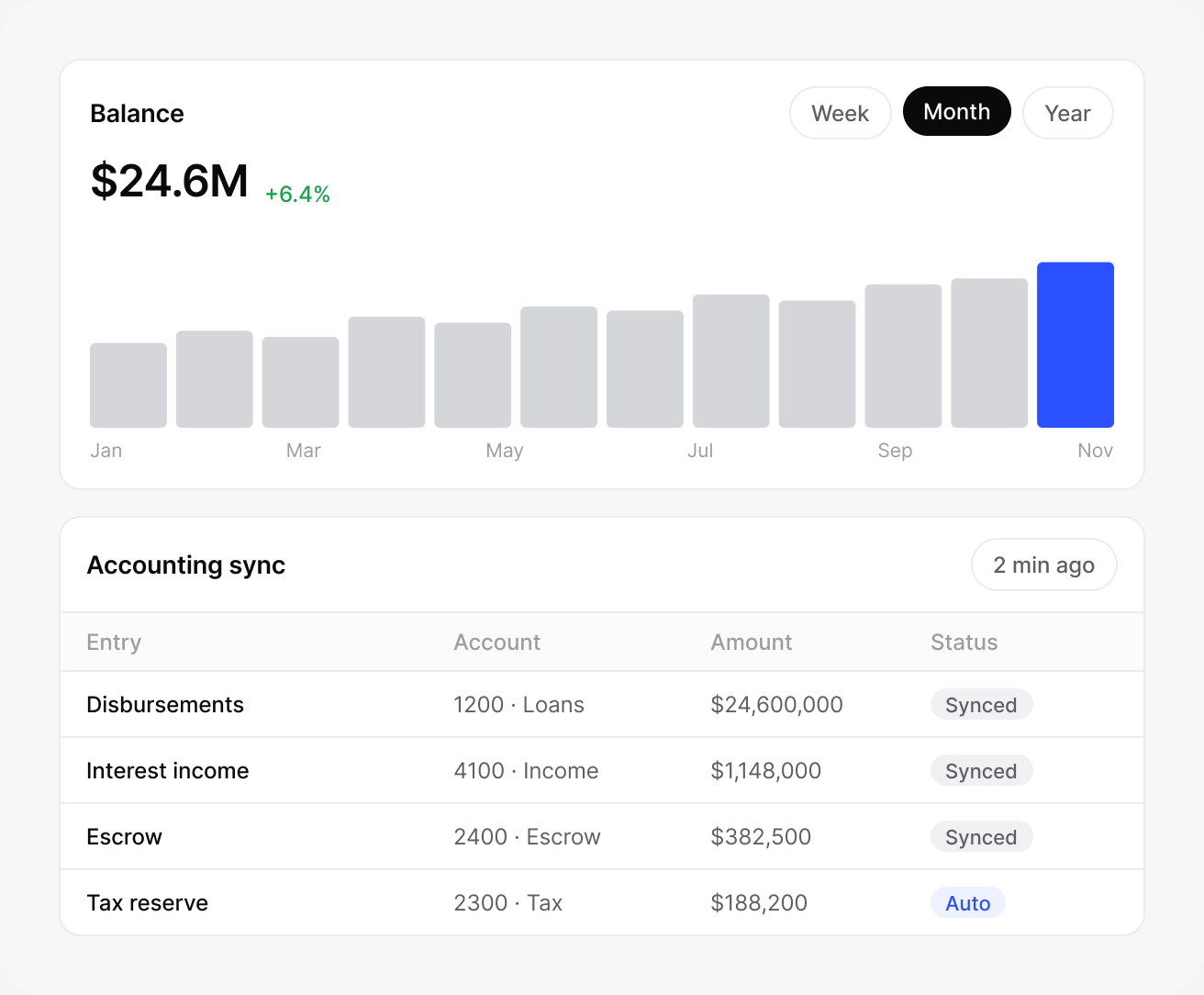Switch to the Week view
The height and width of the screenshot is (995, 1204).
840,113
